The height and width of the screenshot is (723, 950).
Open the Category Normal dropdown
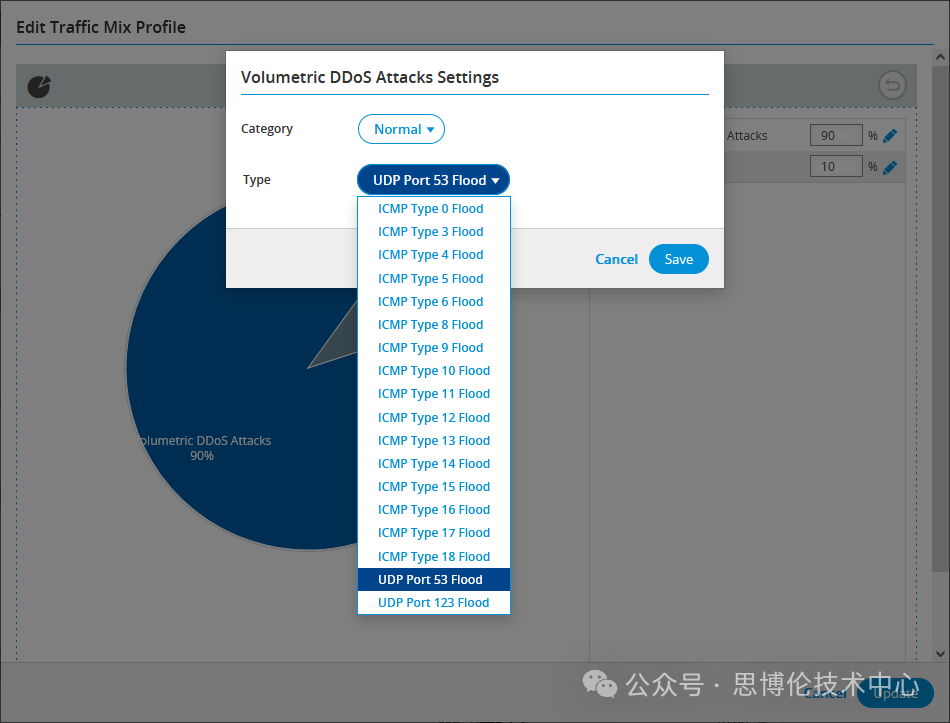click(401, 129)
